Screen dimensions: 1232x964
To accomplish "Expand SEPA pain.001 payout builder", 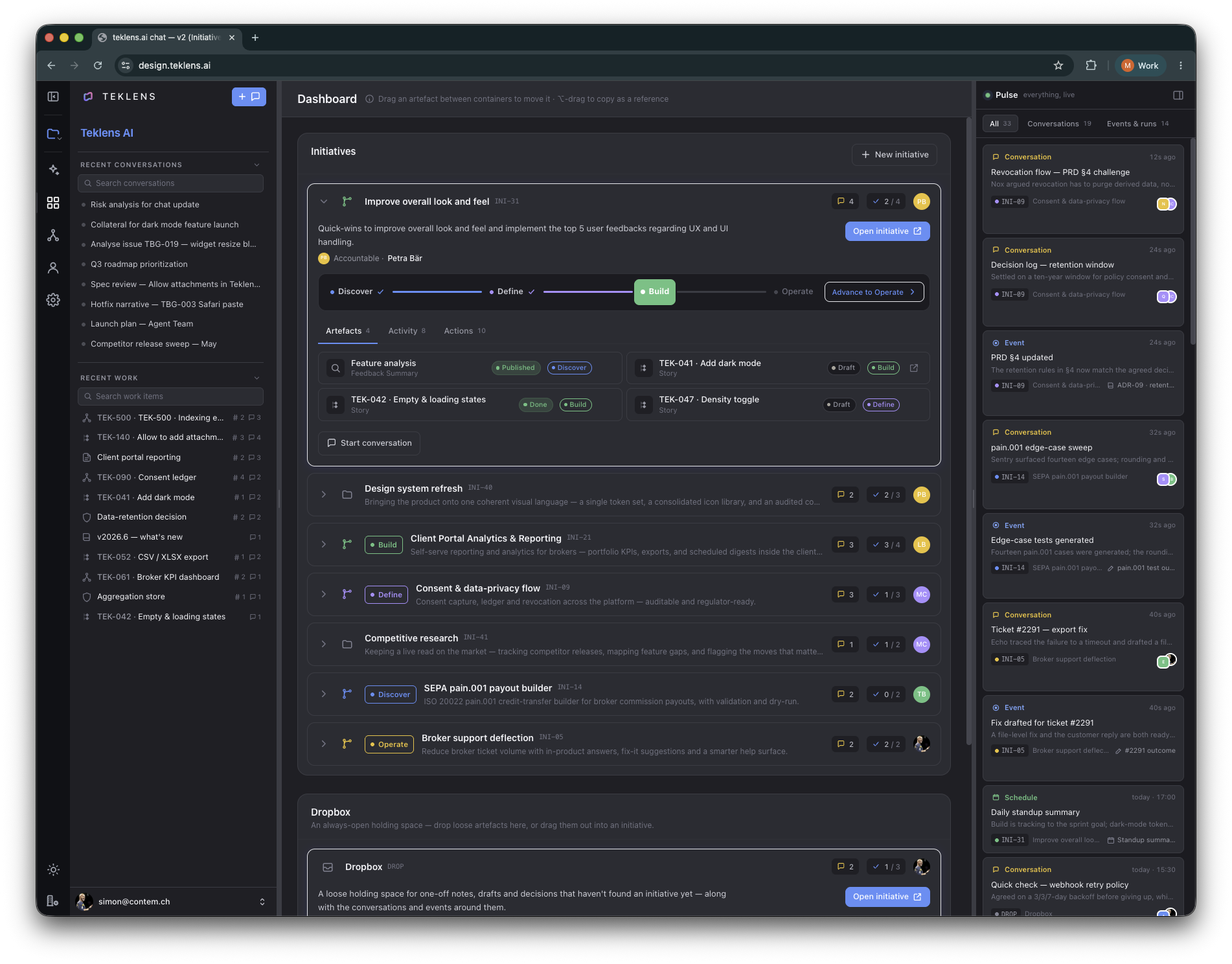I will pyautogui.click(x=324, y=694).
